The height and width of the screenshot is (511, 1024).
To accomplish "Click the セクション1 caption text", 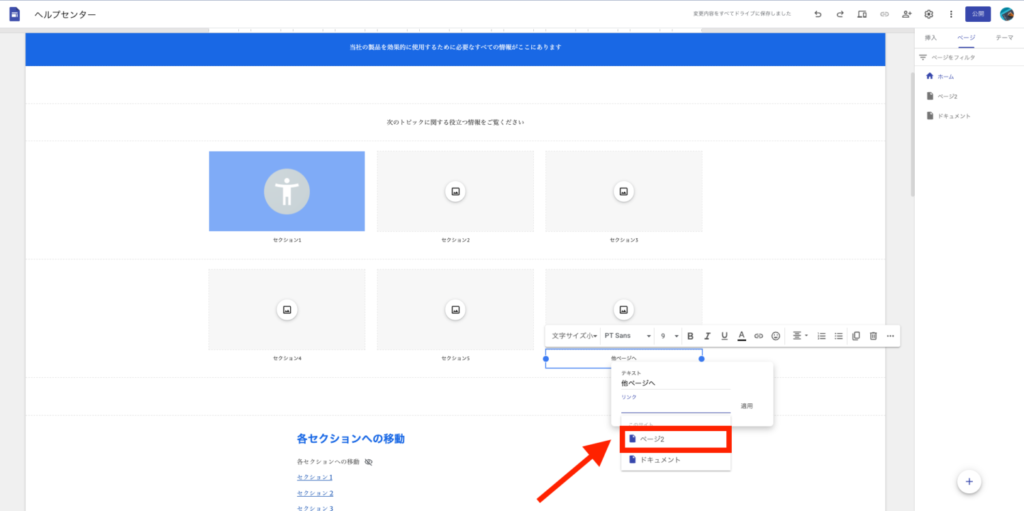I will (x=287, y=240).
